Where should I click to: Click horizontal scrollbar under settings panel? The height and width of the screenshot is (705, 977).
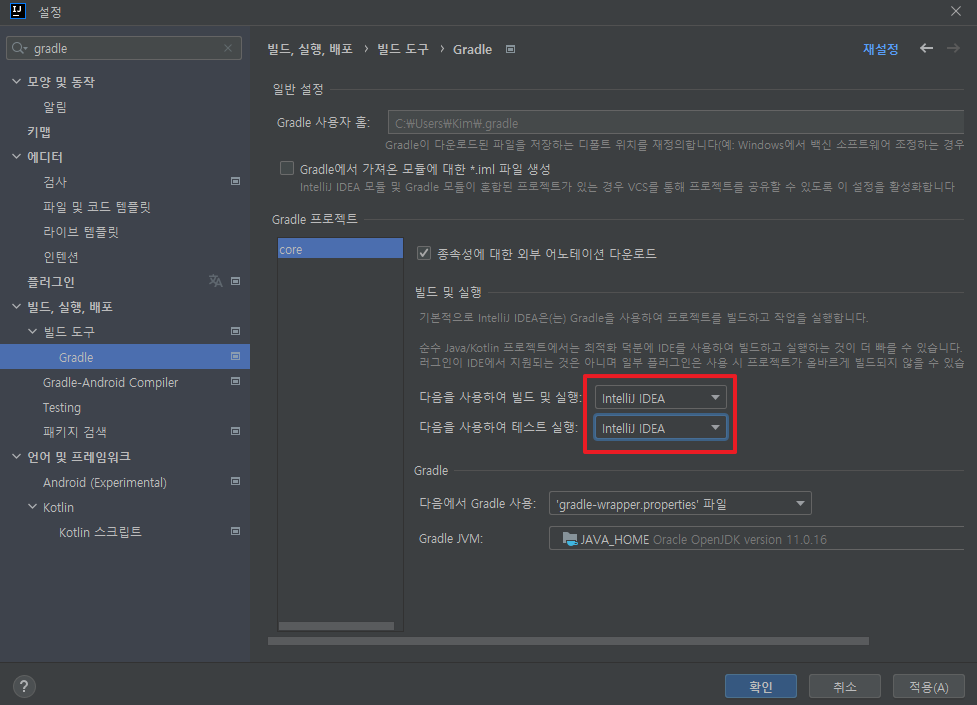(x=568, y=641)
